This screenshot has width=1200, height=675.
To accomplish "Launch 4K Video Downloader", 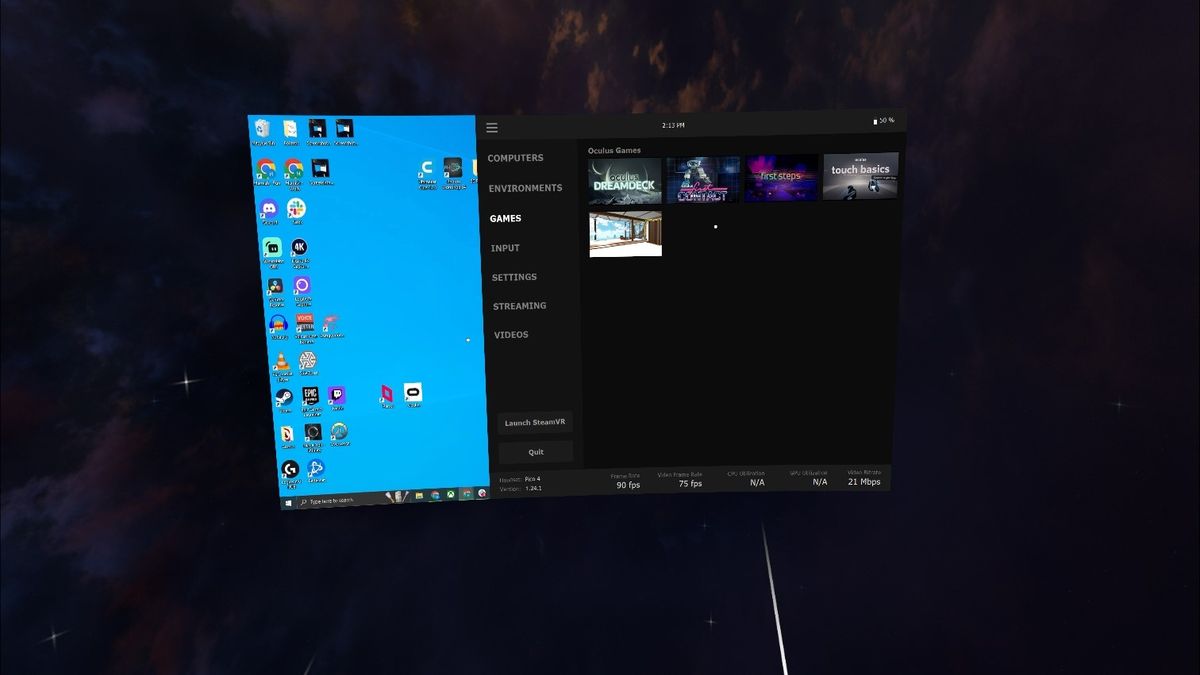I will tap(297, 248).
